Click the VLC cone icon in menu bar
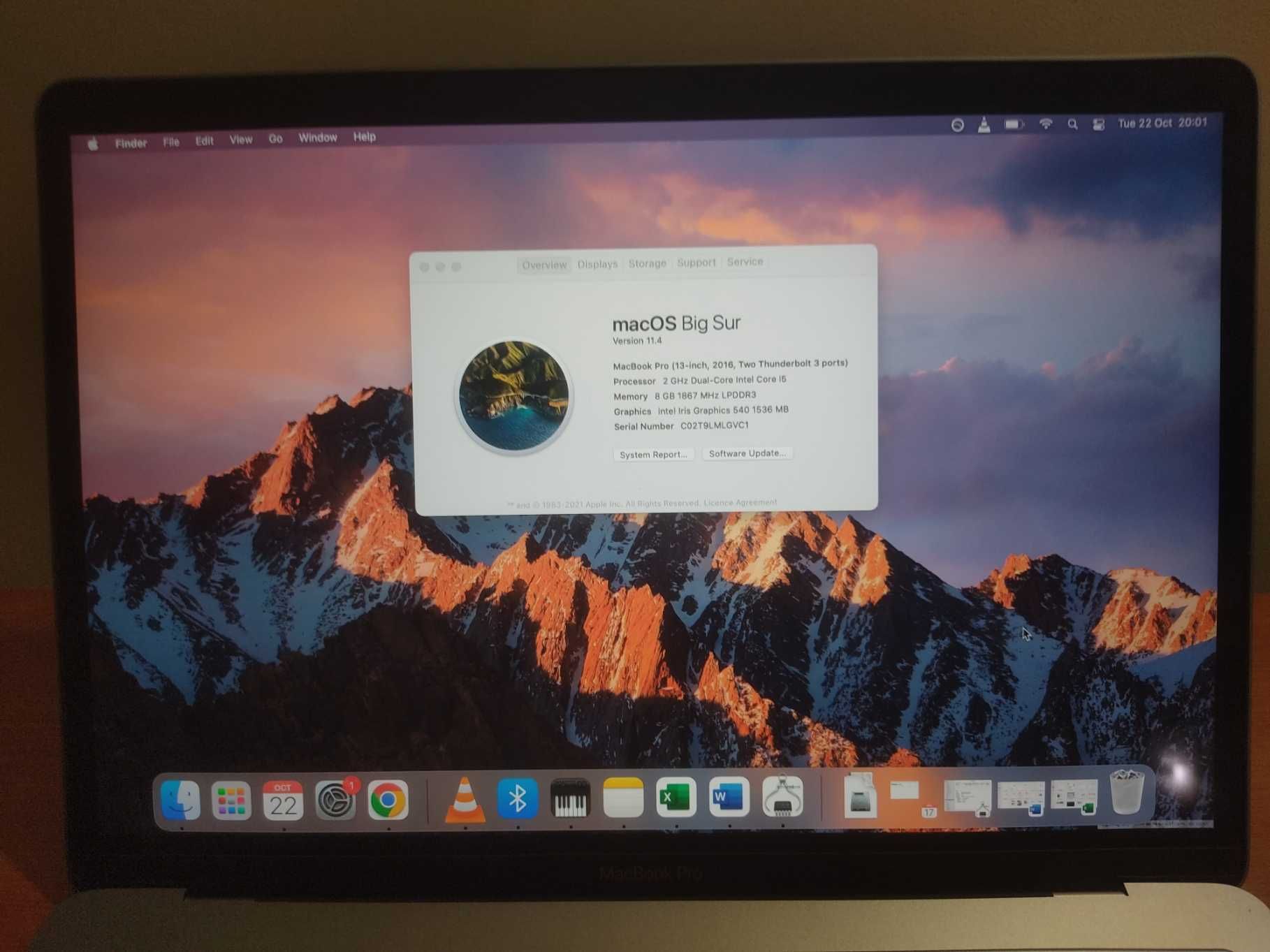This screenshot has width=1270, height=952. 984,125
